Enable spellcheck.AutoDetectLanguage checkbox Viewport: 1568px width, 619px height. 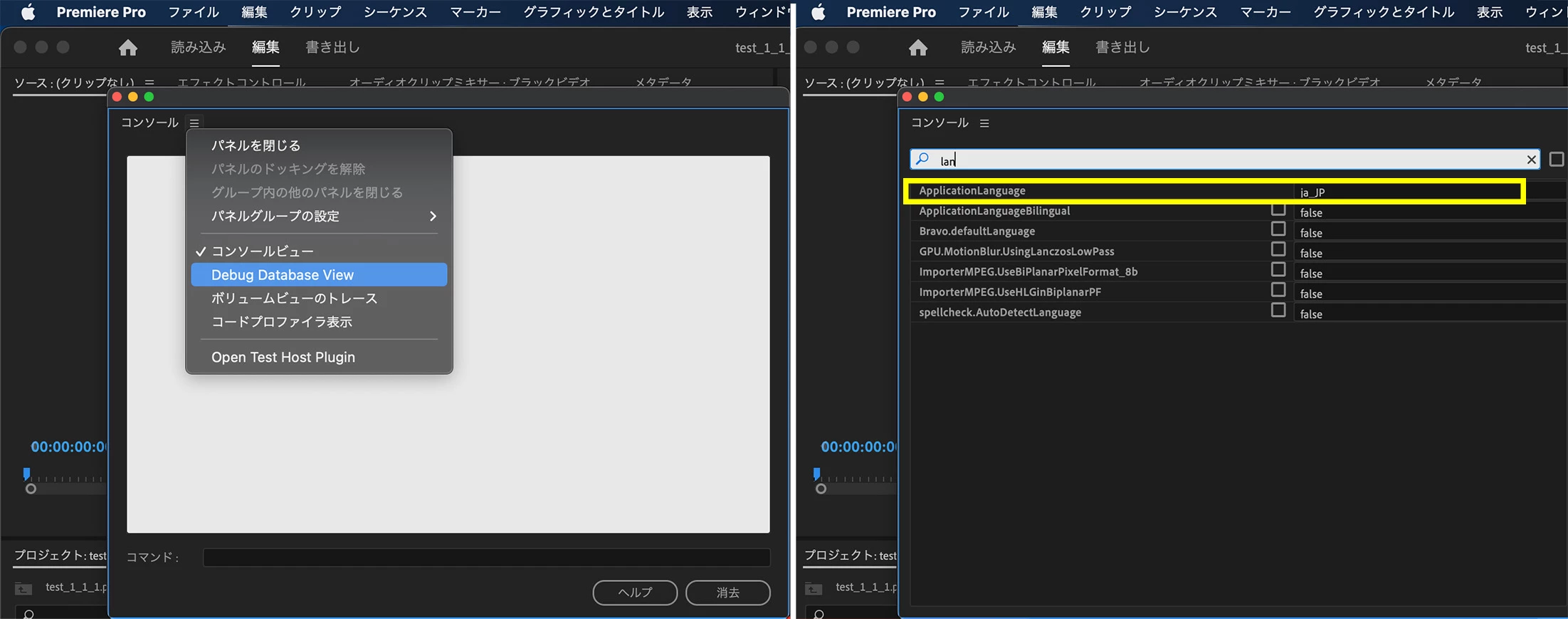pyautogui.click(x=1278, y=311)
